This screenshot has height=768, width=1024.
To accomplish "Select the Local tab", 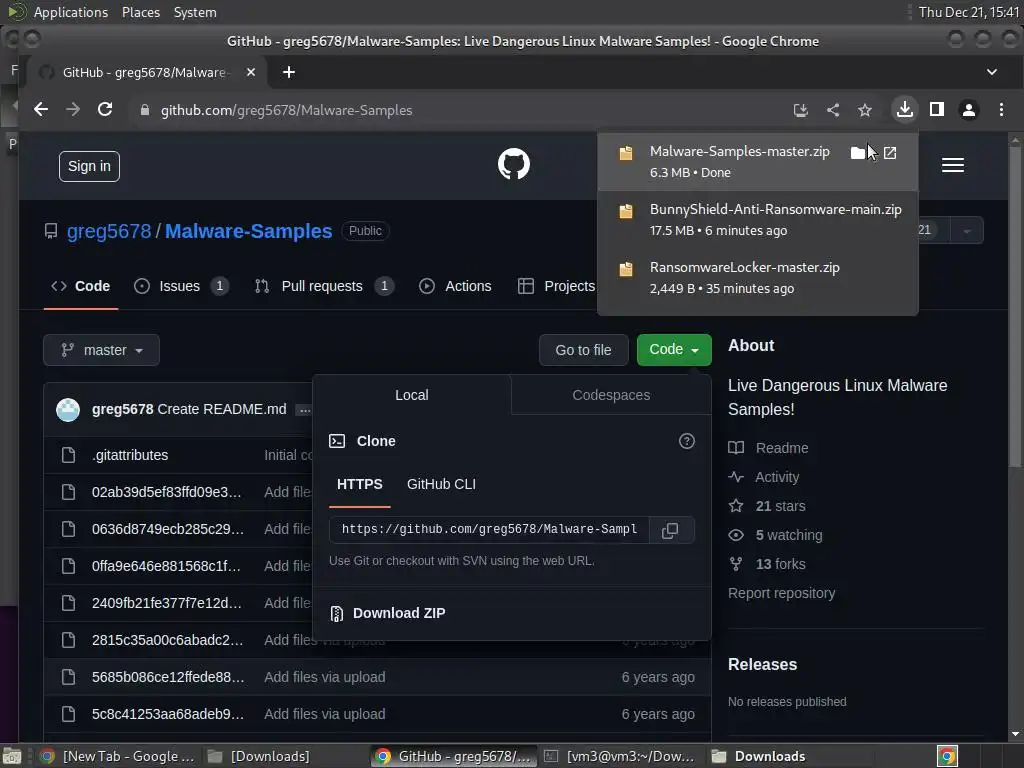I will pos(411,395).
